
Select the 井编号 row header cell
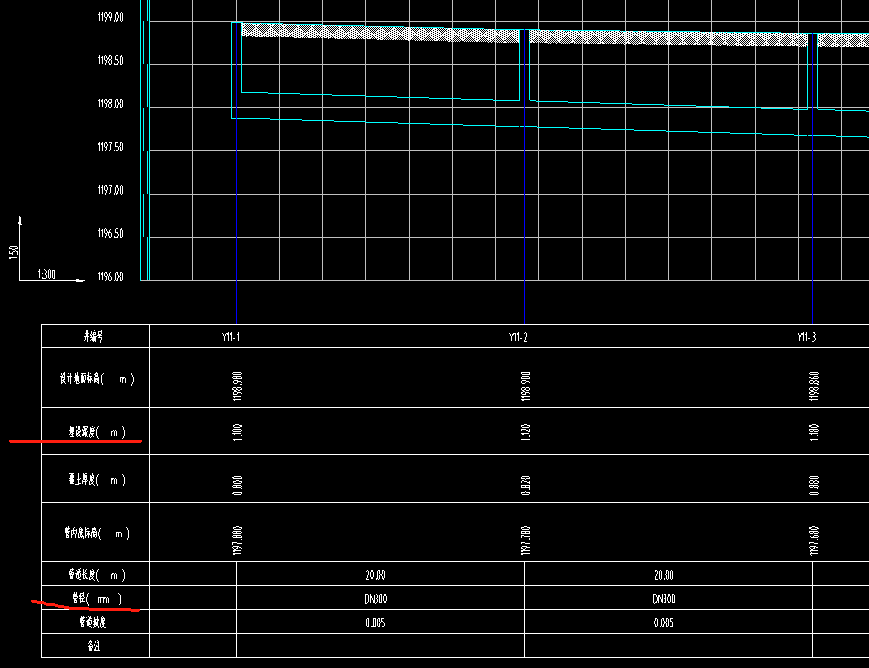tap(93, 336)
